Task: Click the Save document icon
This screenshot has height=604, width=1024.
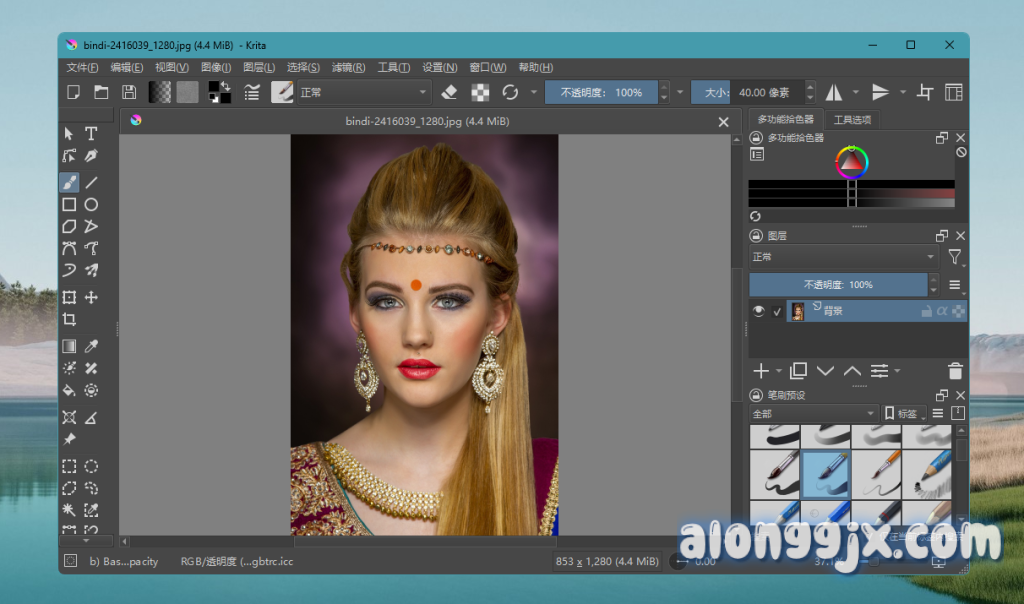Action: (x=129, y=92)
